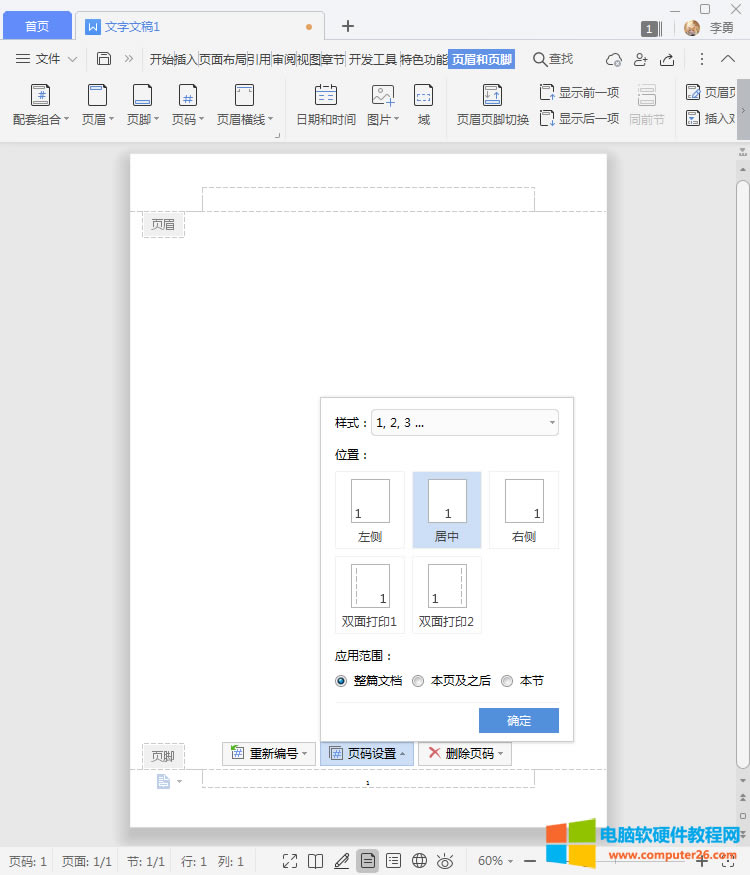
Task: Click the 显示前一项 icon
Action: [547, 93]
